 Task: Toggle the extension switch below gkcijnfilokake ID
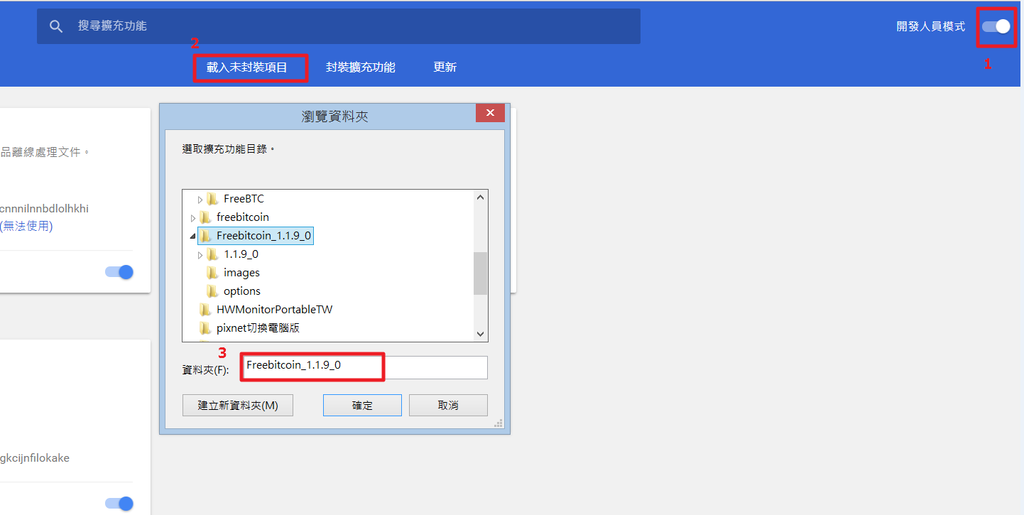pyautogui.click(x=120, y=503)
